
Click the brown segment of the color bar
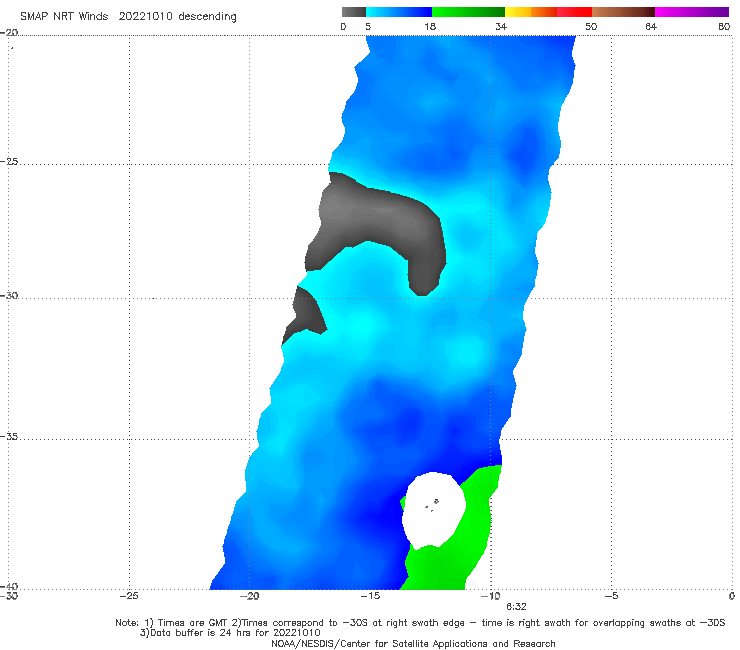(x=623, y=12)
